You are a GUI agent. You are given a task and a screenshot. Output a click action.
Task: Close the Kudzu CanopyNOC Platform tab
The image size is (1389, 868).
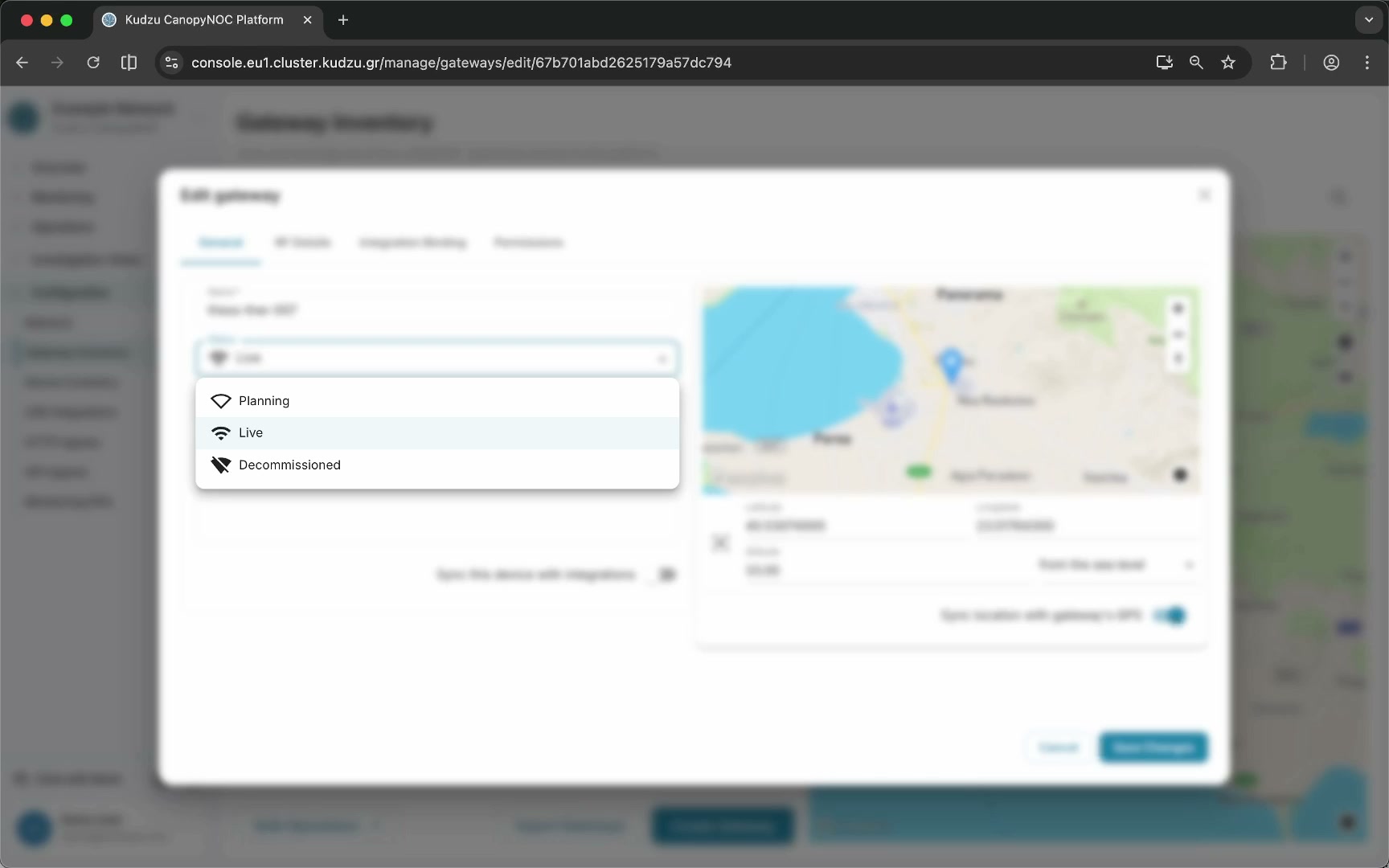point(307,20)
